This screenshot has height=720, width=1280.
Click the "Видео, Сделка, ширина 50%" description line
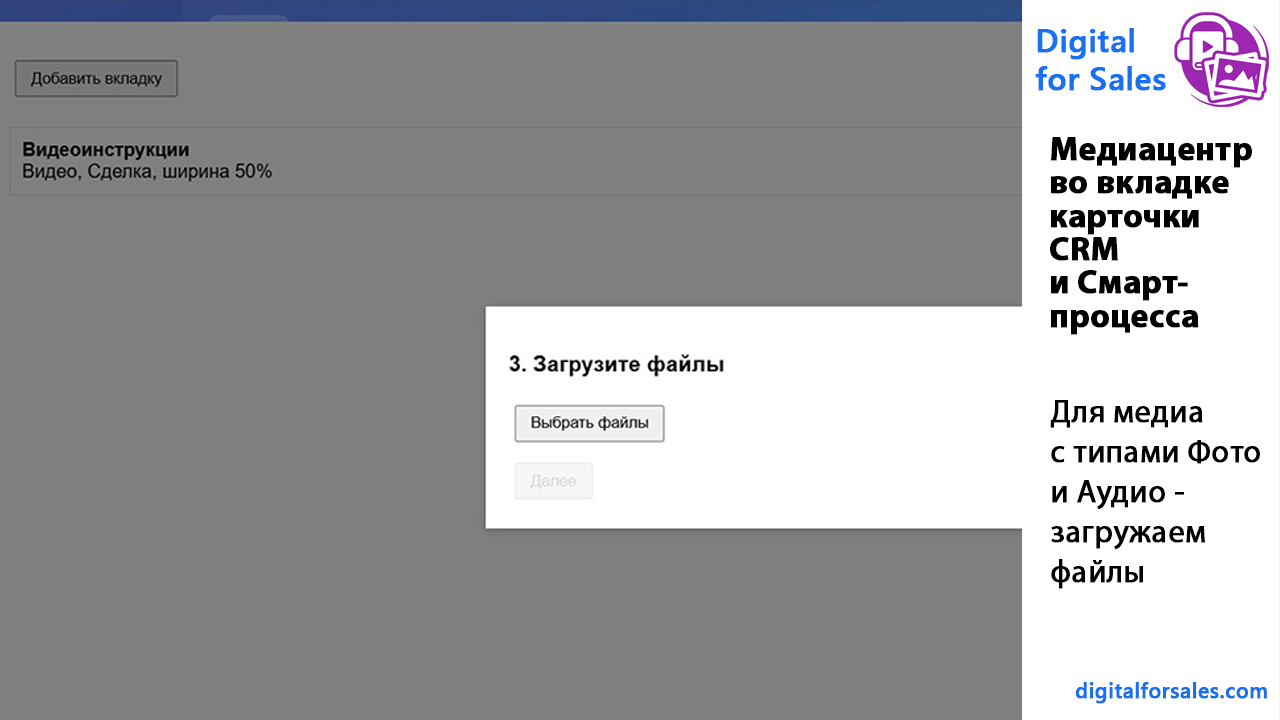[x=147, y=172]
